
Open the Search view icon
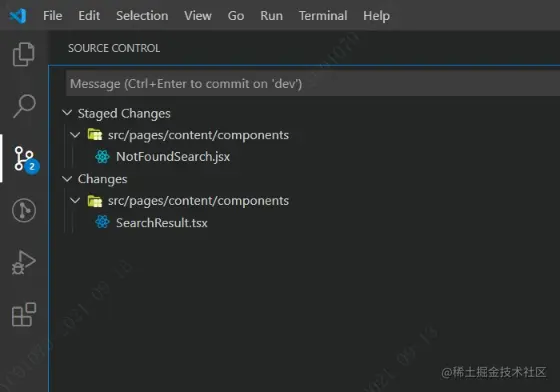pyautogui.click(x=24, y=106)
